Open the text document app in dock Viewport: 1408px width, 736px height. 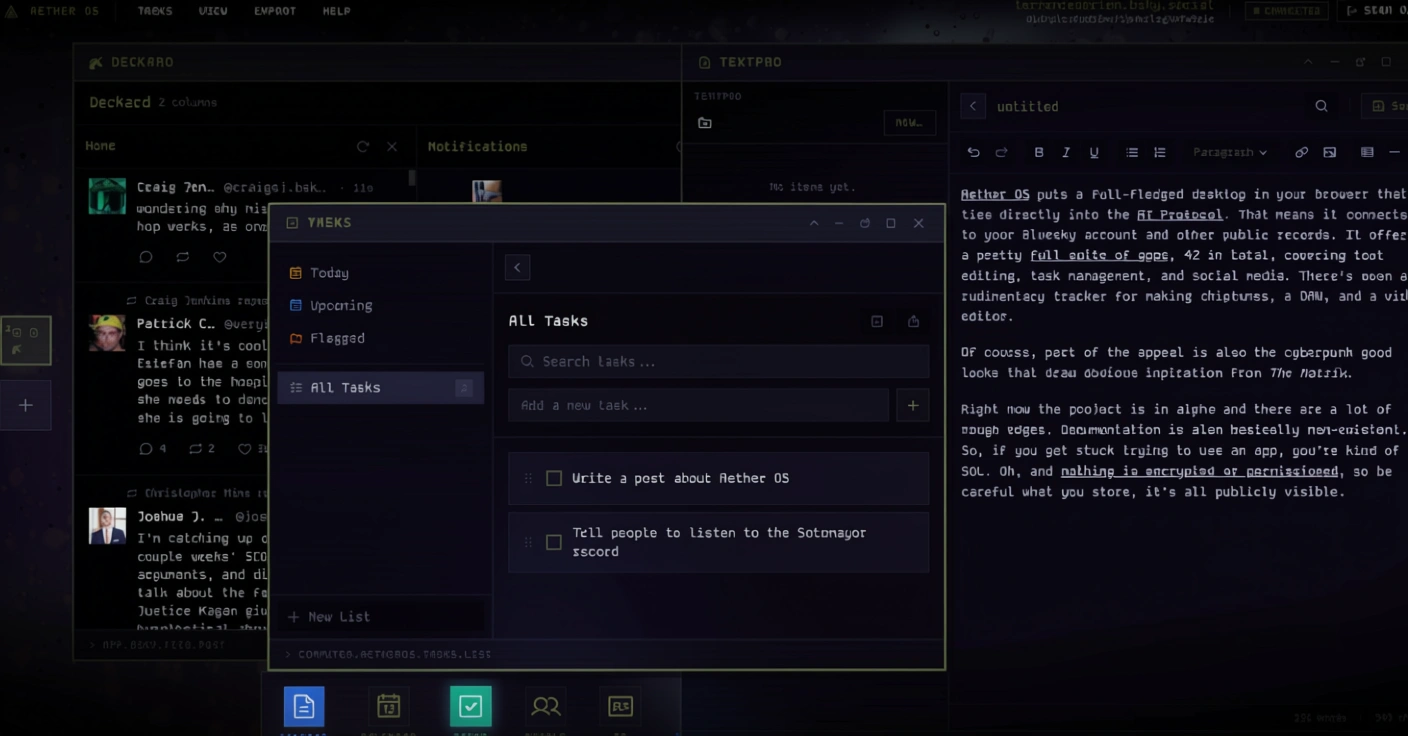pos(304,707)
